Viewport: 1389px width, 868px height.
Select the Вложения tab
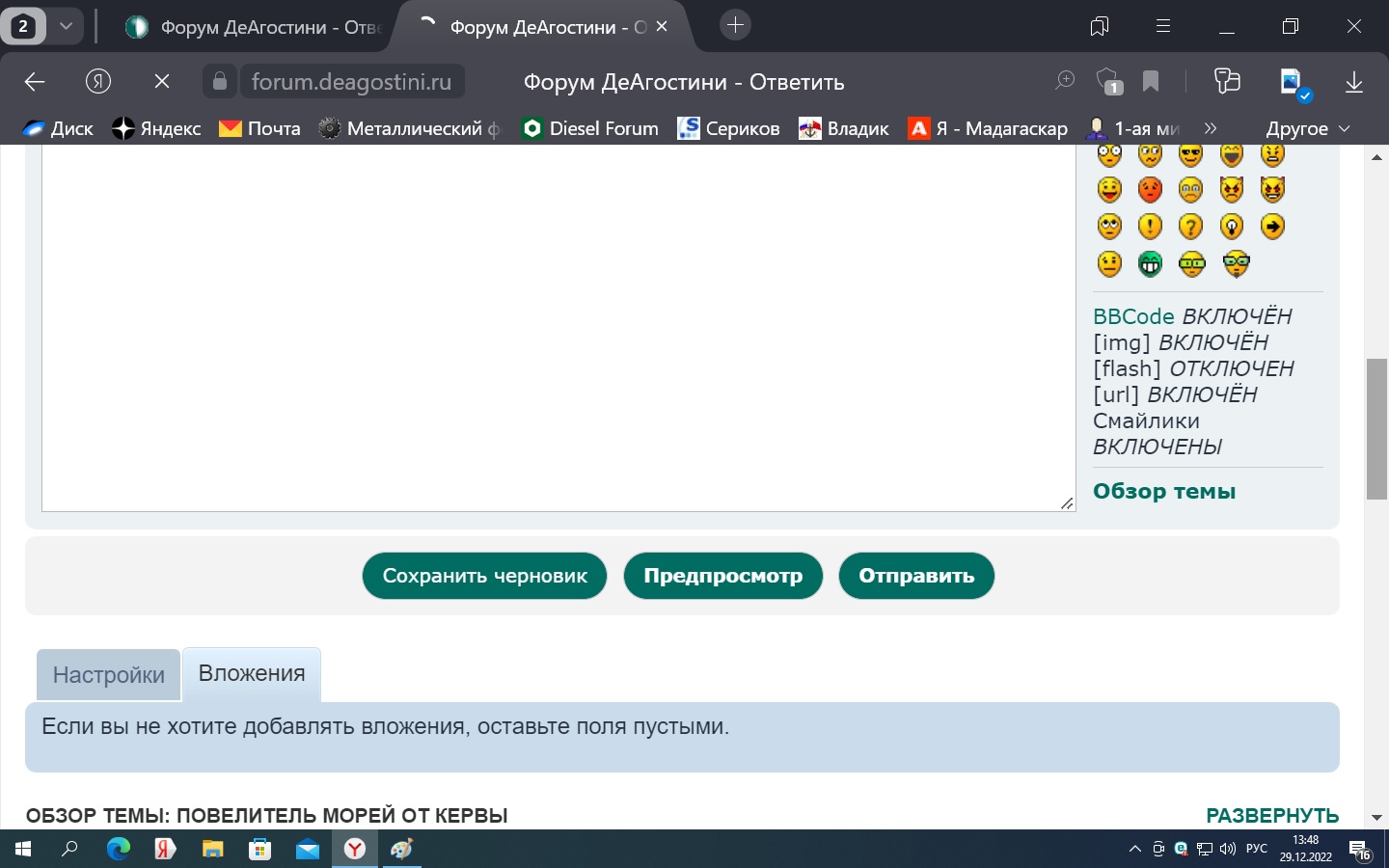tap(252, 674)
